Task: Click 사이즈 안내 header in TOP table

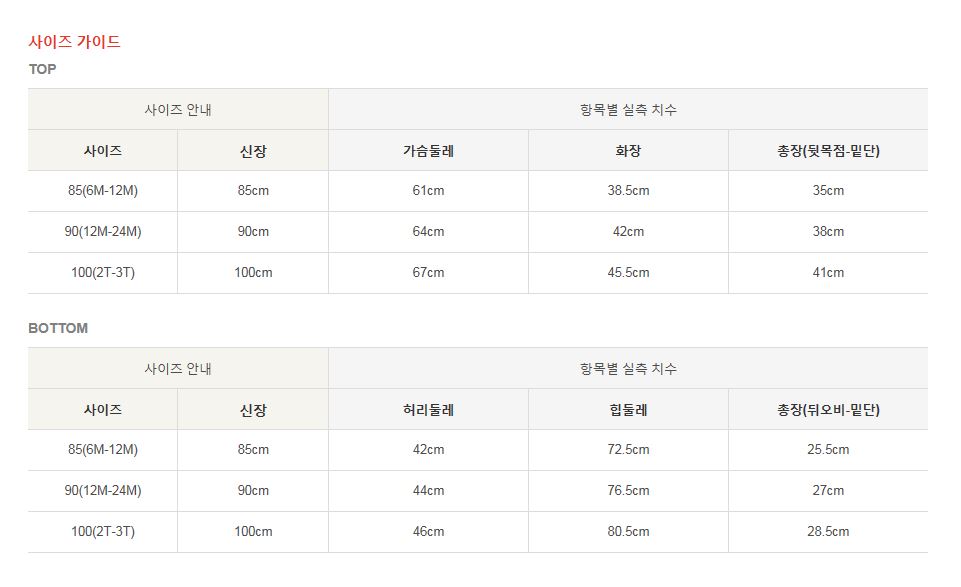Action: (x=178, y=110)
